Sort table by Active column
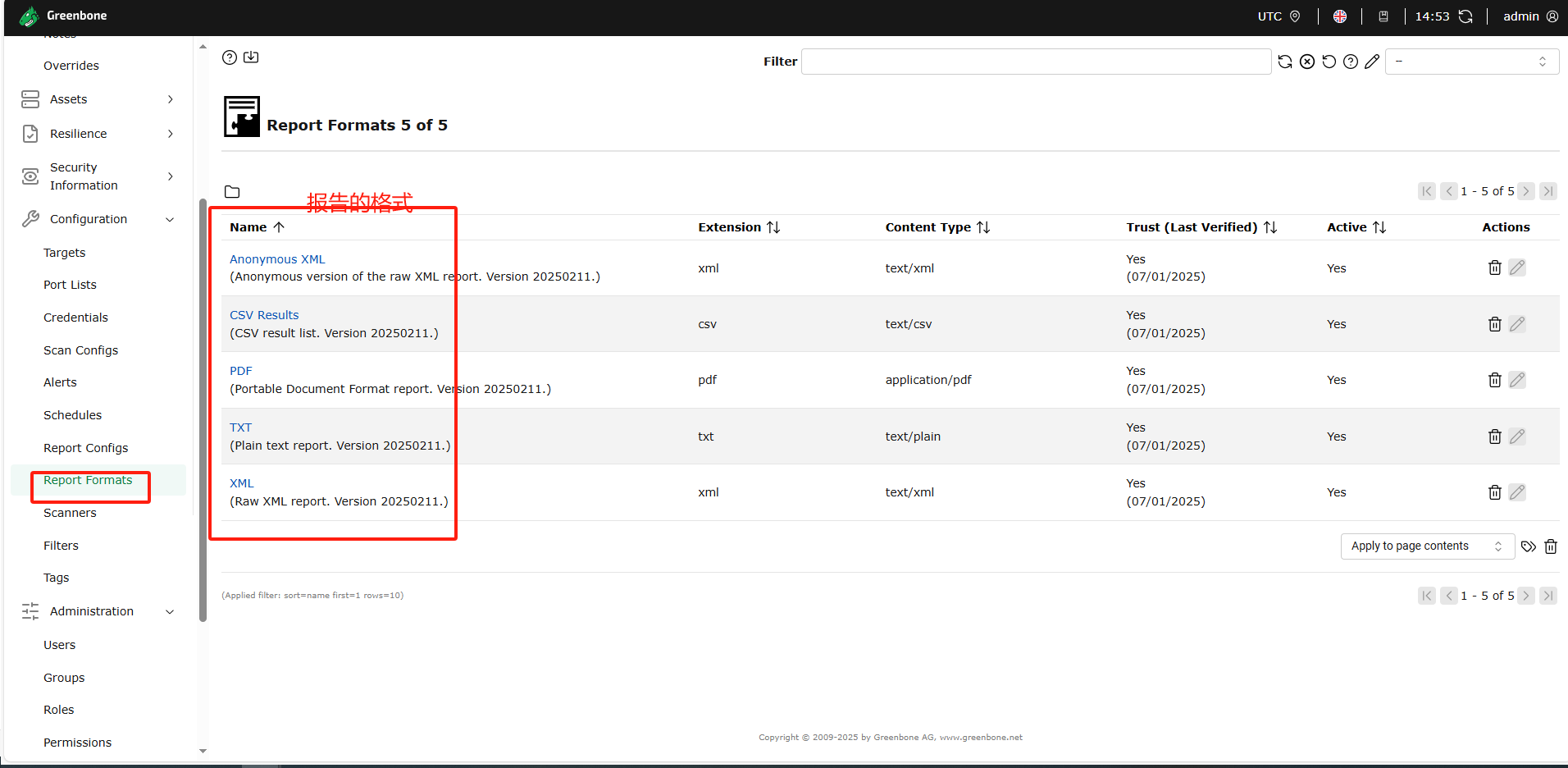 point(1356,227)
